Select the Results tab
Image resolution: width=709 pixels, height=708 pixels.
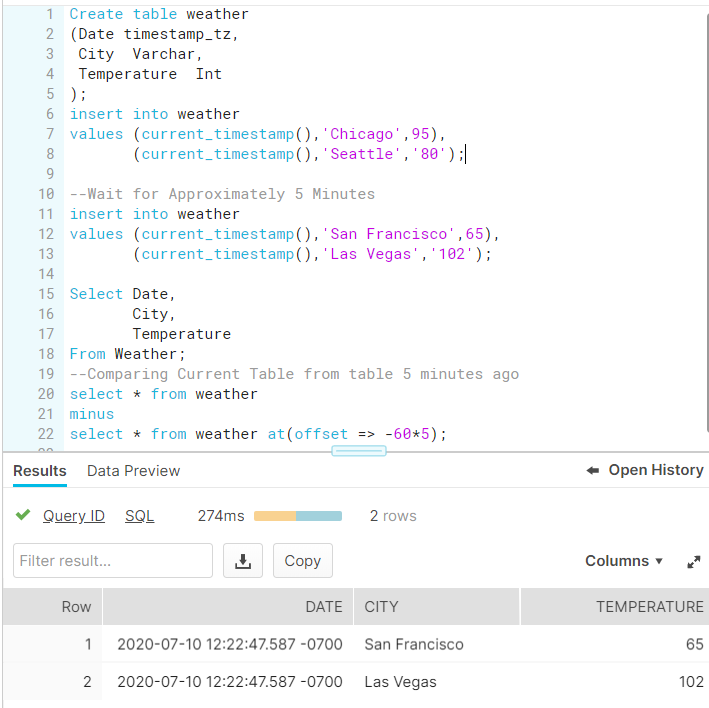(x=40, y=471)
